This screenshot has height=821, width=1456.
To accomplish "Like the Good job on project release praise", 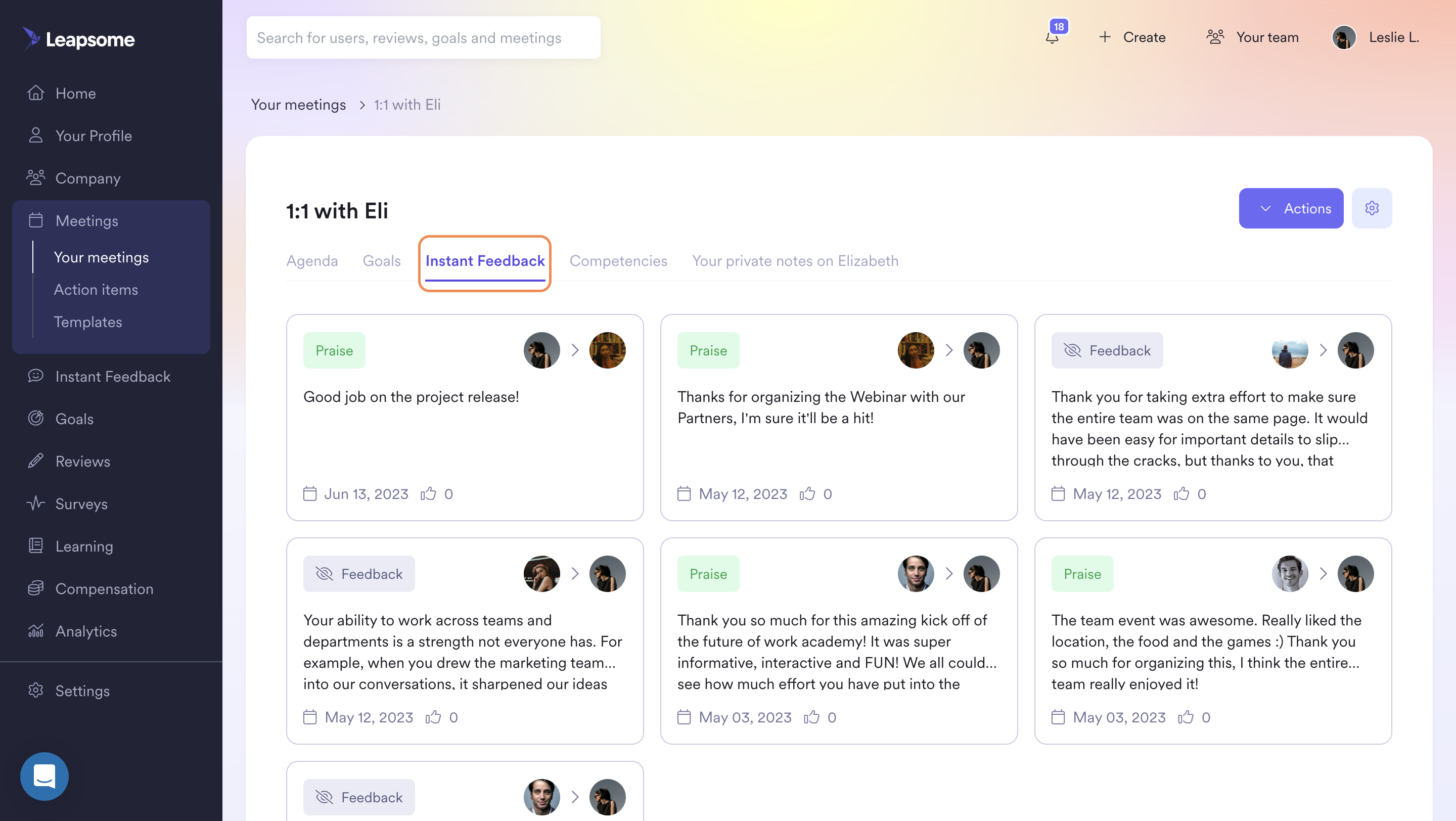I will click(x=428, y=494).
